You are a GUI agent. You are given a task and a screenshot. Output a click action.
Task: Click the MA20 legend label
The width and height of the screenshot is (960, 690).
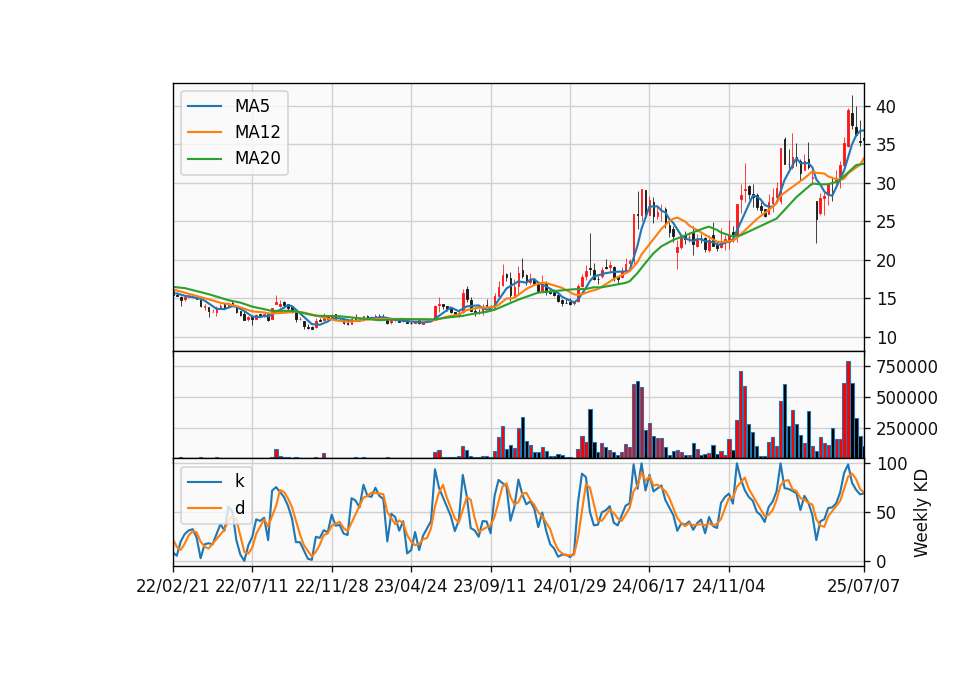(x=257, y=158)
